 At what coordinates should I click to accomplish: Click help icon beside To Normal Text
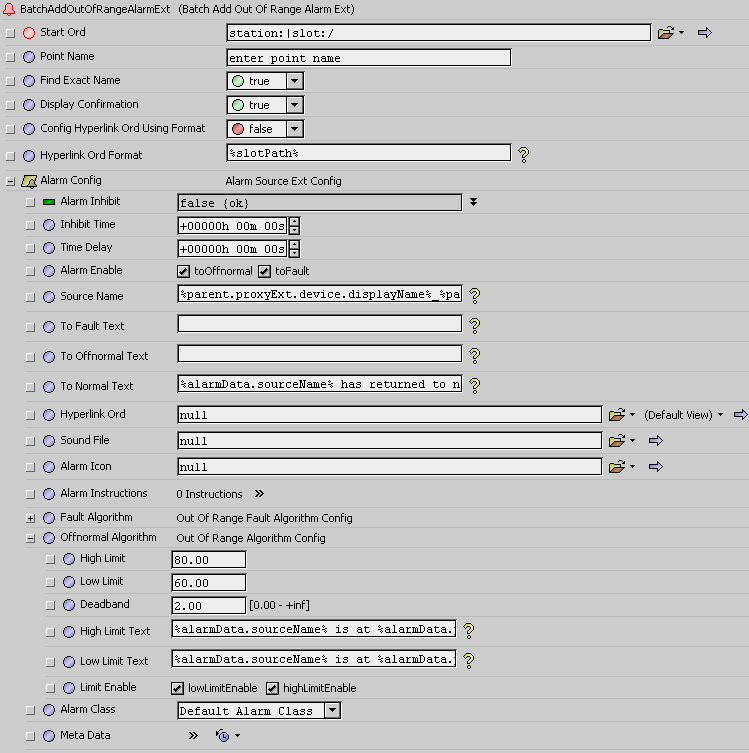click(x=475, y=385)
